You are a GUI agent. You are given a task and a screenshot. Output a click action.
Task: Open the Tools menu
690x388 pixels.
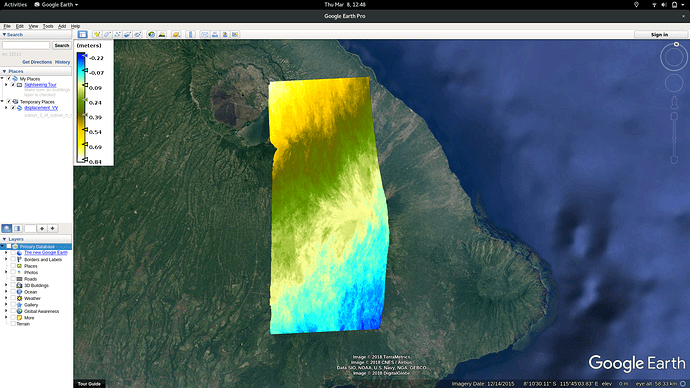[x=48, y=26]
